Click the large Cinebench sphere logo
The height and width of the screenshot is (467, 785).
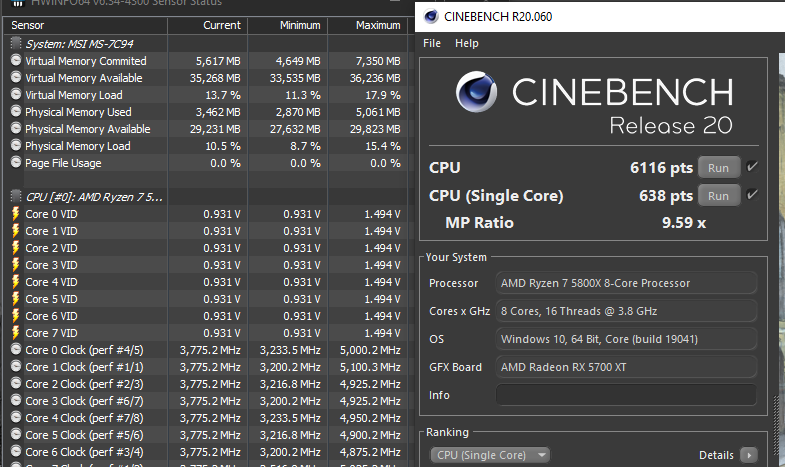coord(476,91)
